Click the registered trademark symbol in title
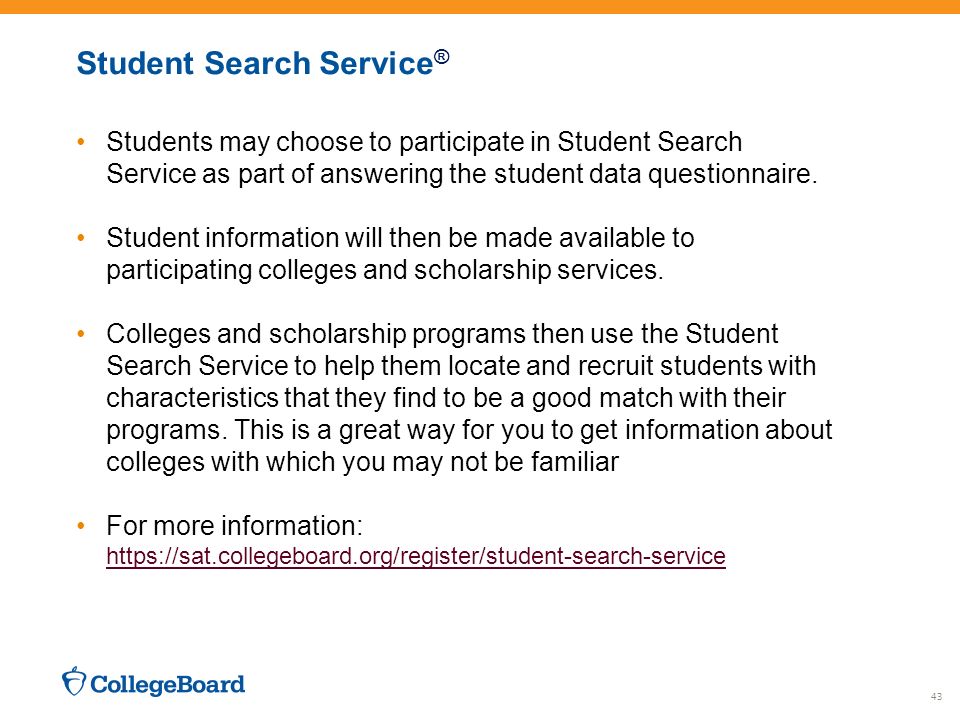This screenshot has width=960, height=720. click(x=442, y=57)
